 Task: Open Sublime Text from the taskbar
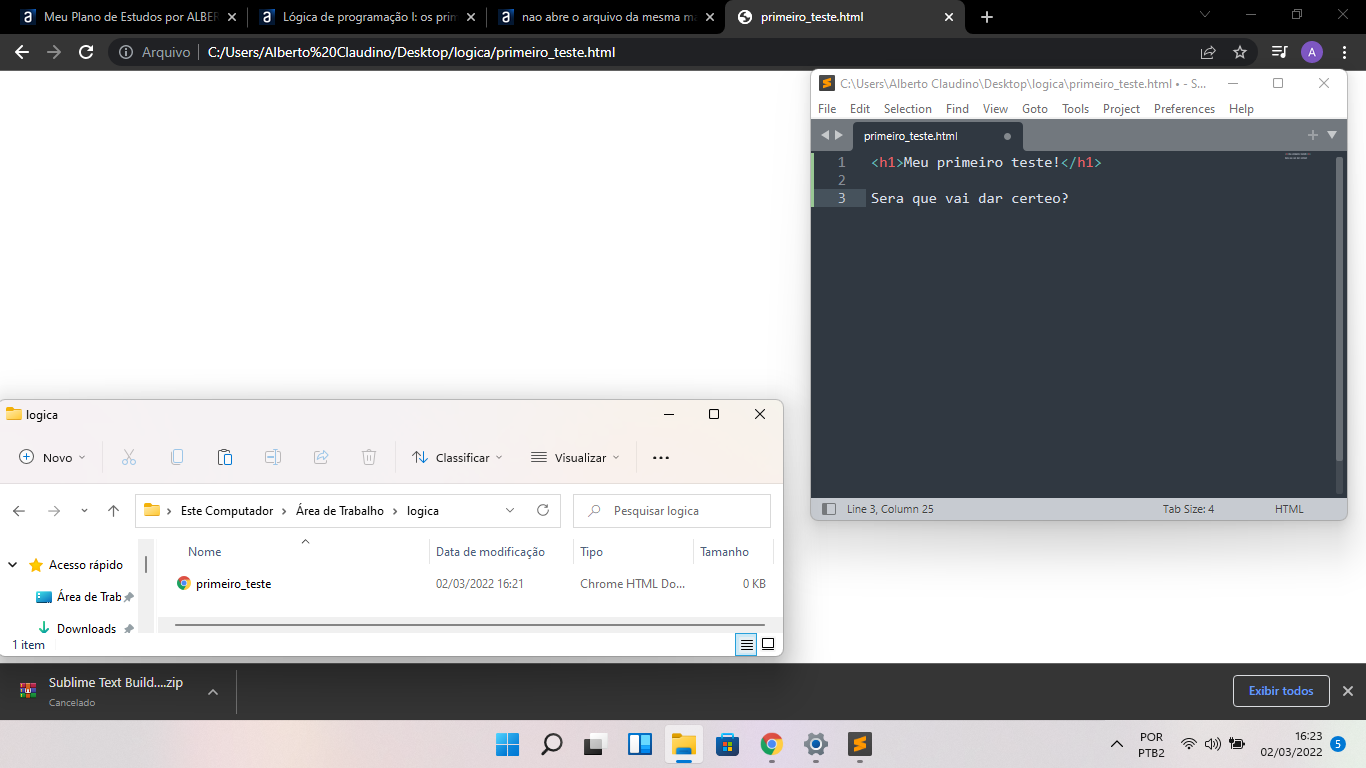pyautogui.click(x=860, y=744)
